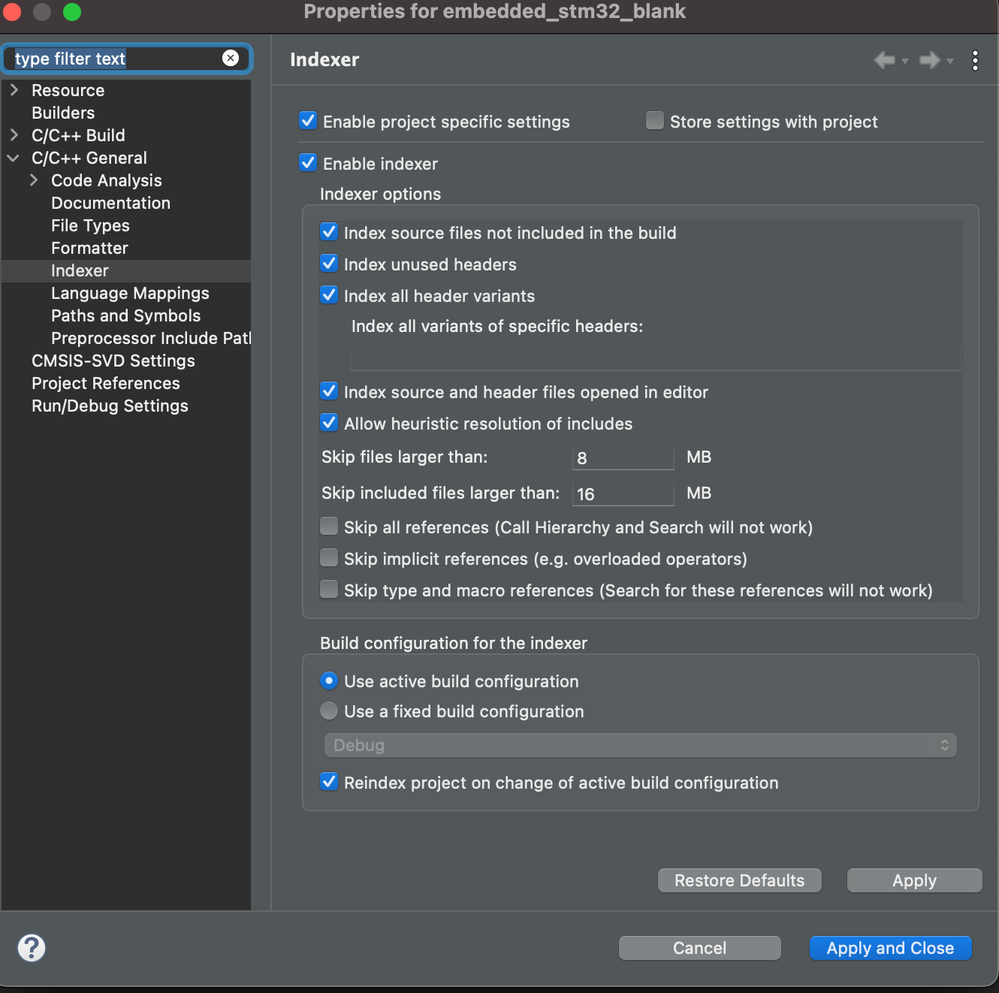Click the Restore Defaults button

739,880
